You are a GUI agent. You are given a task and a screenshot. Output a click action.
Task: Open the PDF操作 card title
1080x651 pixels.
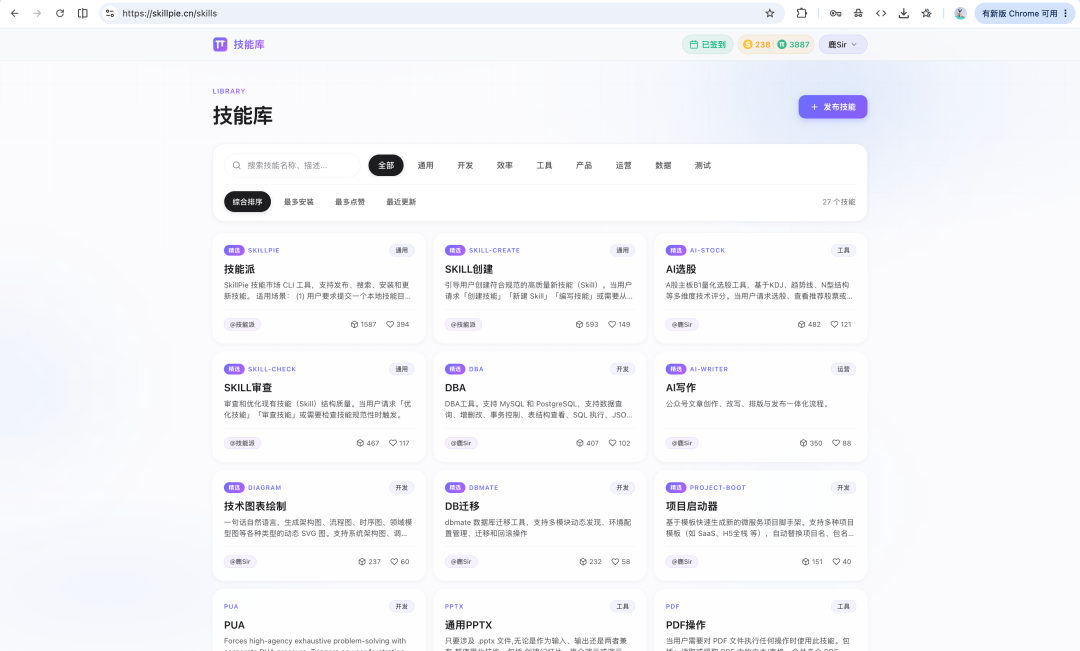685,625
